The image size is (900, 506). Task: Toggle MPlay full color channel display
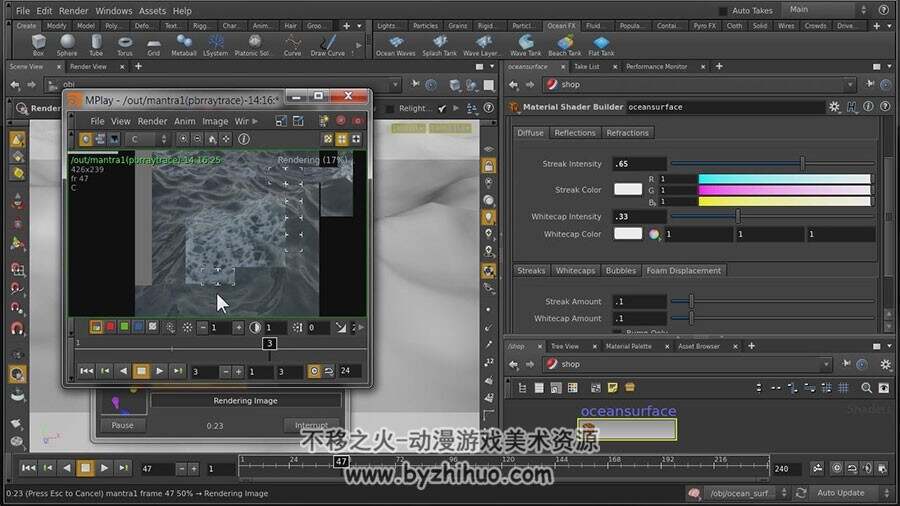(96, 326)
